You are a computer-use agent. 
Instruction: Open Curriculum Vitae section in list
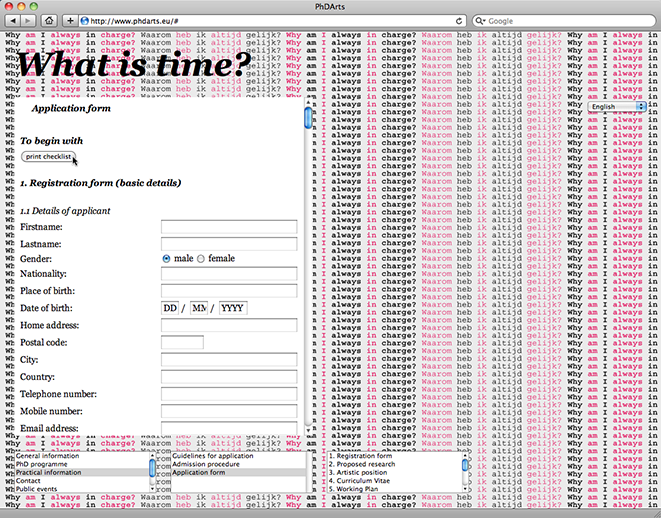point(364,480)
